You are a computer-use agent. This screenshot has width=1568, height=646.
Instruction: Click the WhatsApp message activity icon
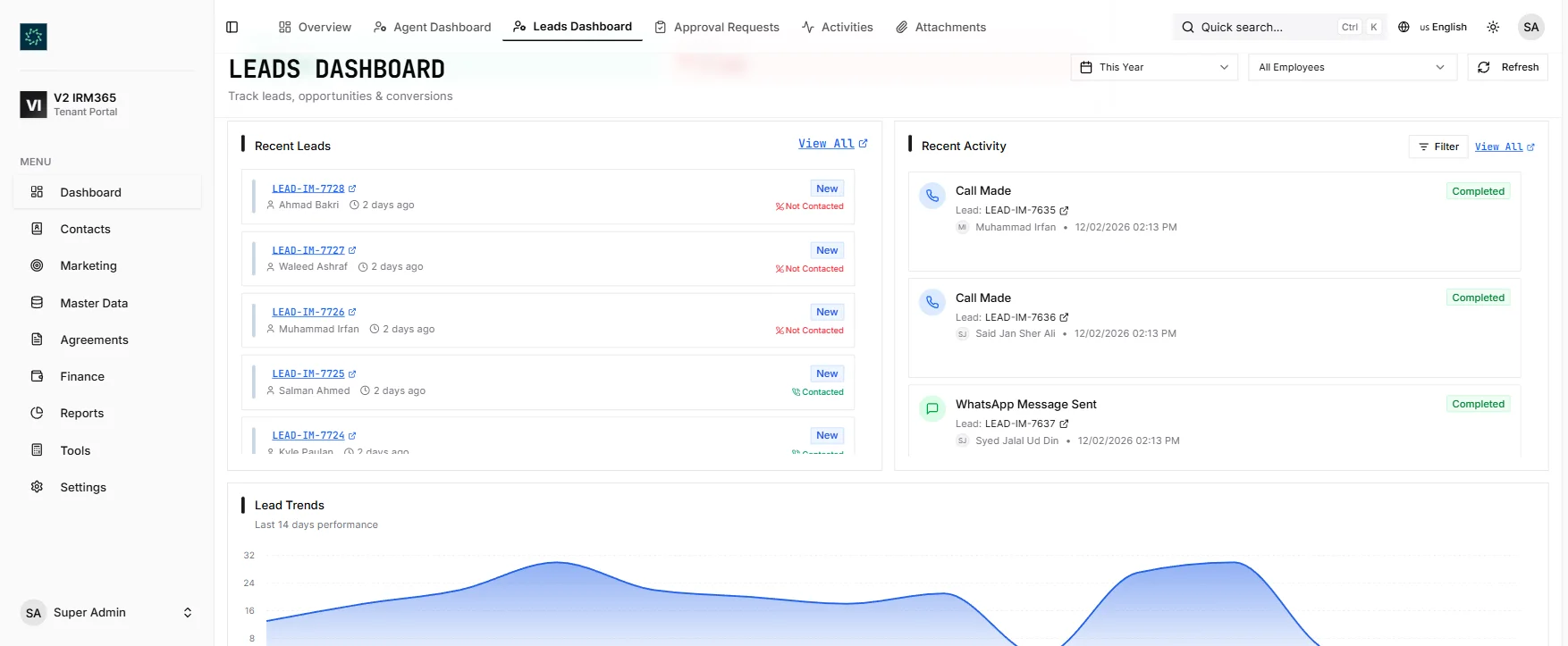click(x=932, y=408)
